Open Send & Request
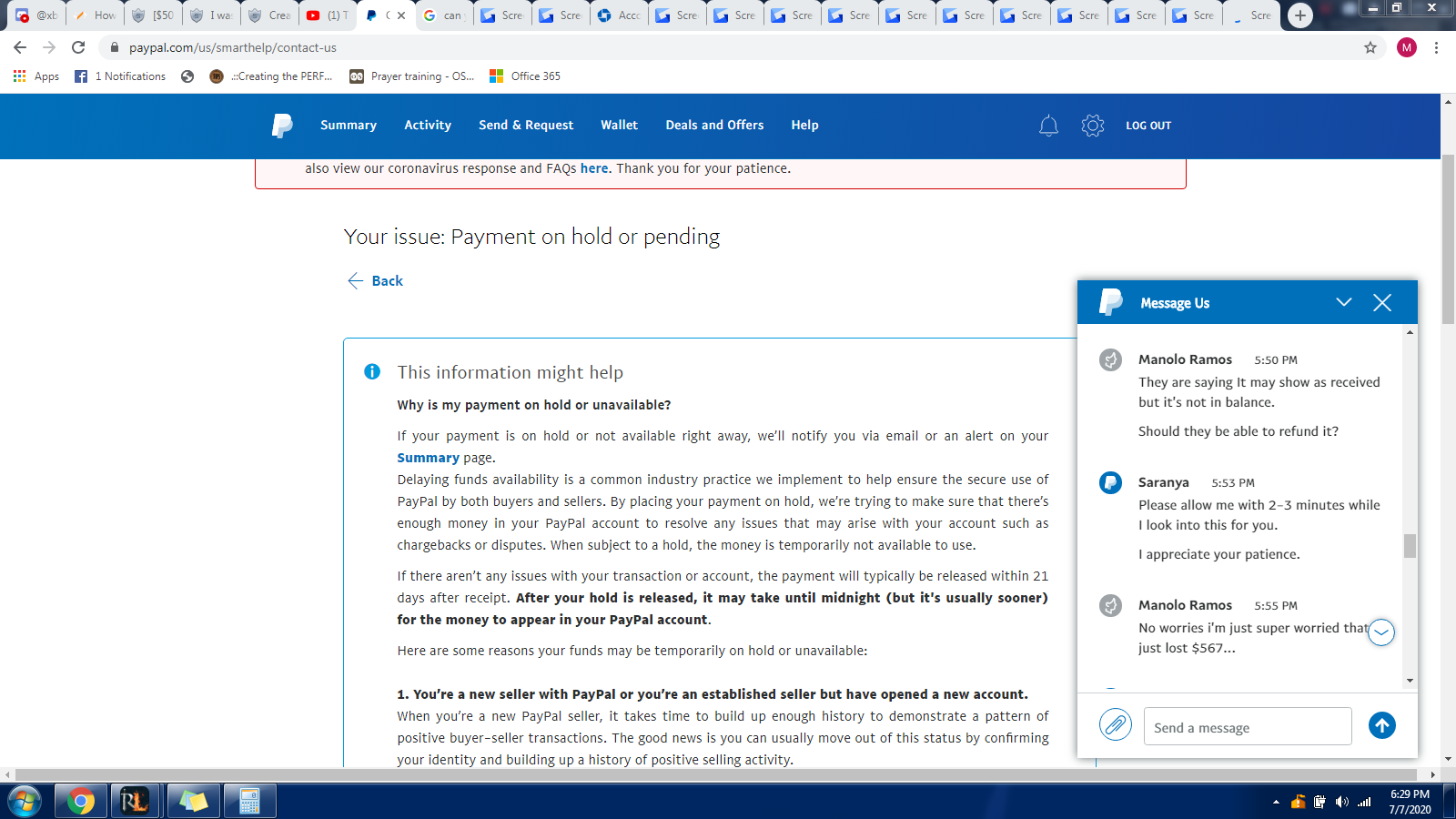Image resolution: width=1456 pixels, height=819 pixels. pos(526,126)
